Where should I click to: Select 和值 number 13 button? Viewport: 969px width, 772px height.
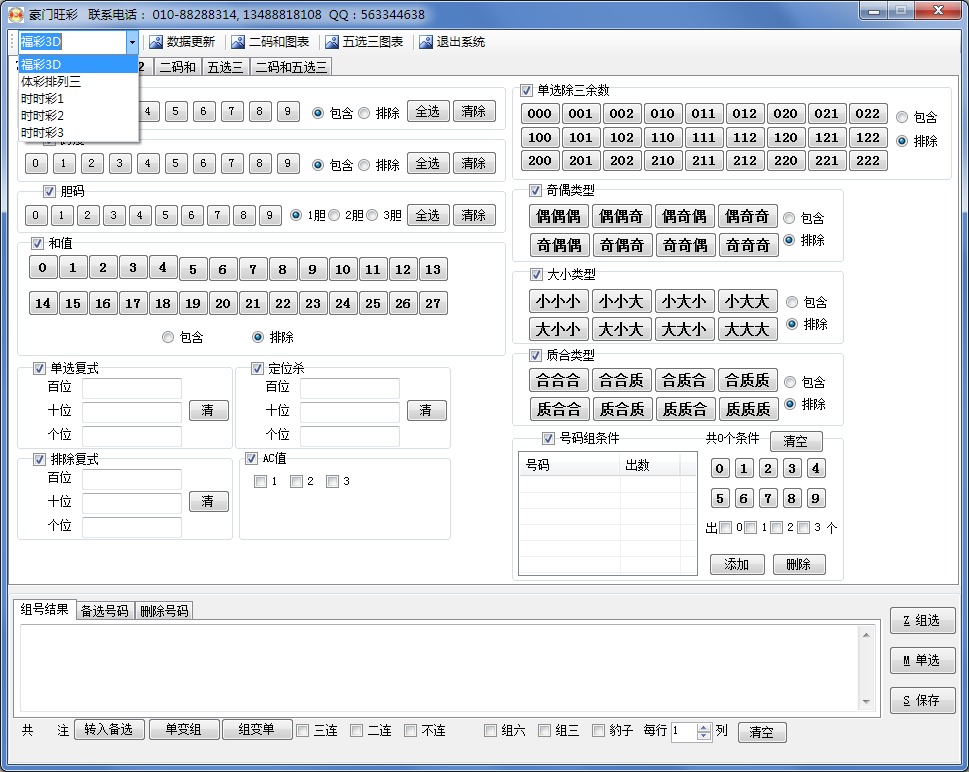[x=432, y=269]
